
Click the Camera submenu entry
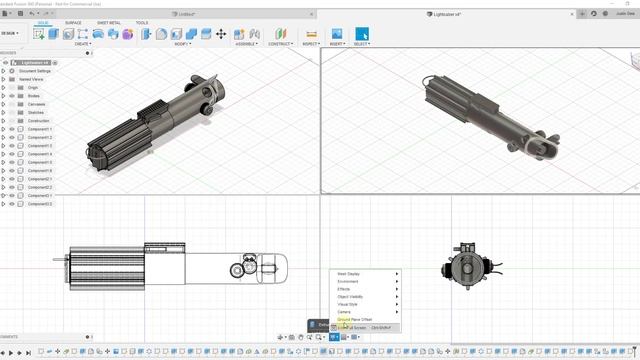365,312
